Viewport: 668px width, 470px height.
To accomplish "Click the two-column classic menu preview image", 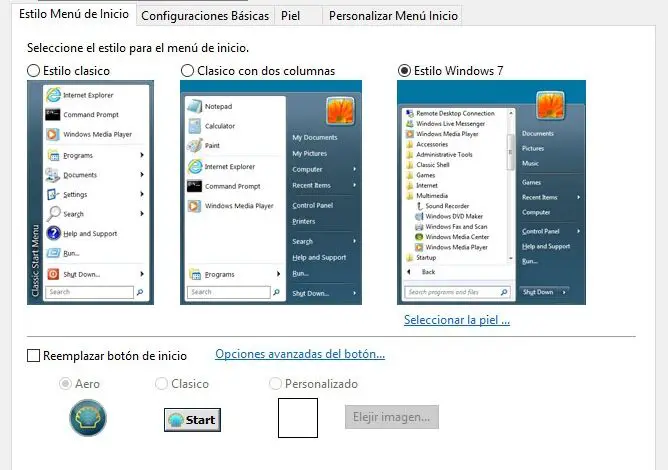I will pos(271,193).
